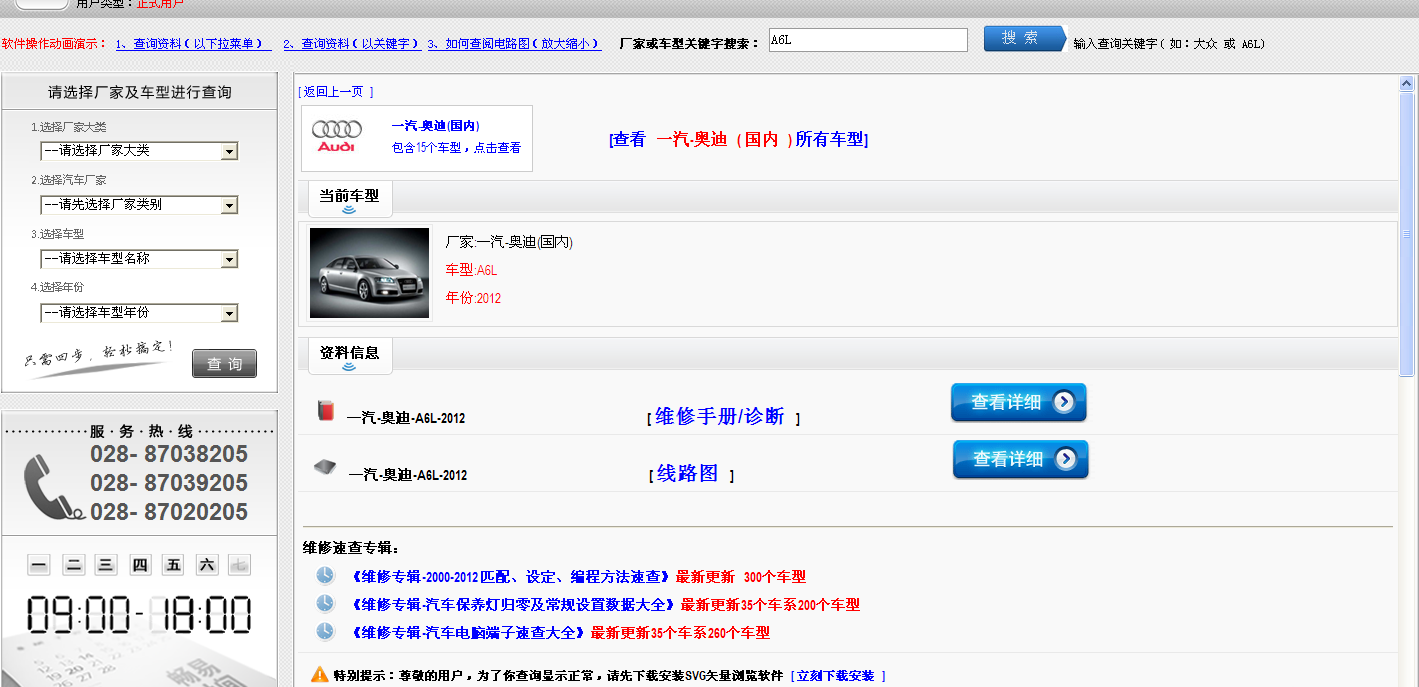
Task: Open 查看详细 for 维修手册/诊断
Action: (x=1018, y=402)
